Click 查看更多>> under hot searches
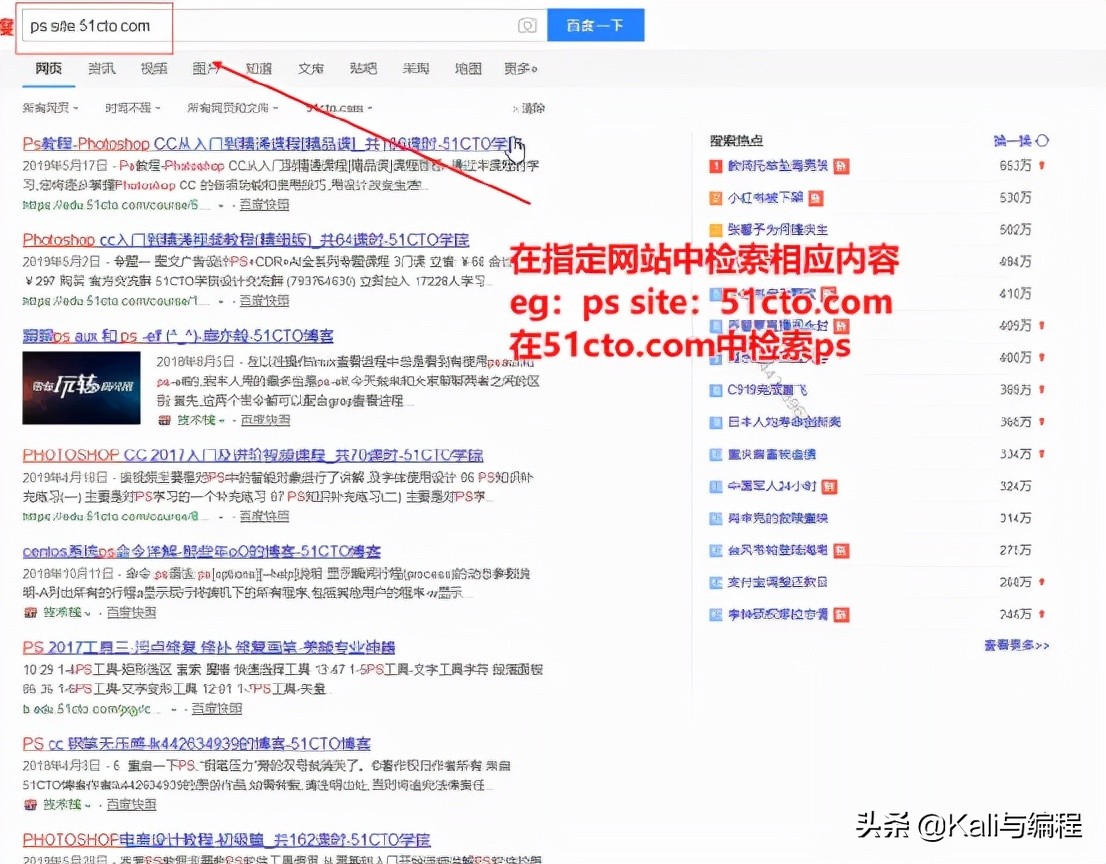This screenshot has width=1106, height=864. pyautogui.click(x=1016, y=645)
